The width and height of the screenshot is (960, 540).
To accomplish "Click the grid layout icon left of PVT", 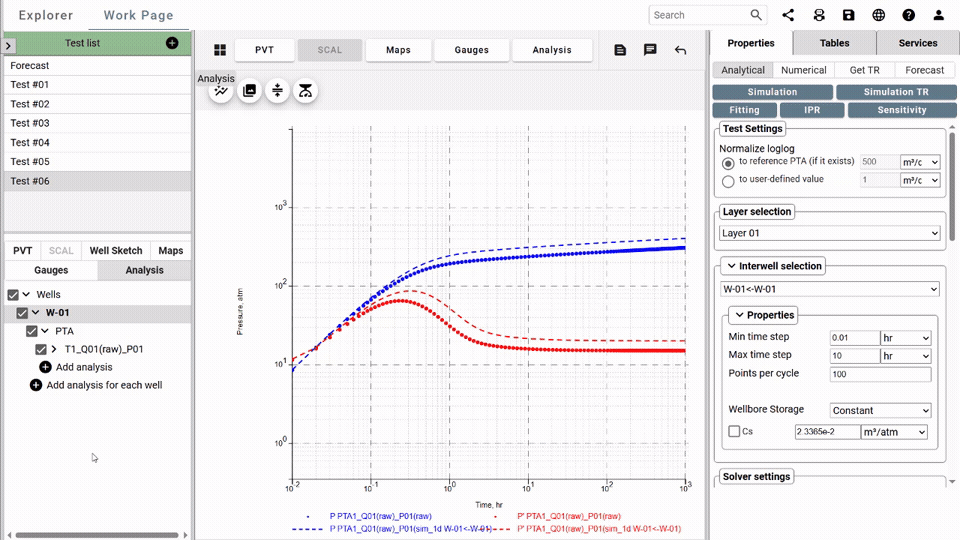I will tap(220, 50).
